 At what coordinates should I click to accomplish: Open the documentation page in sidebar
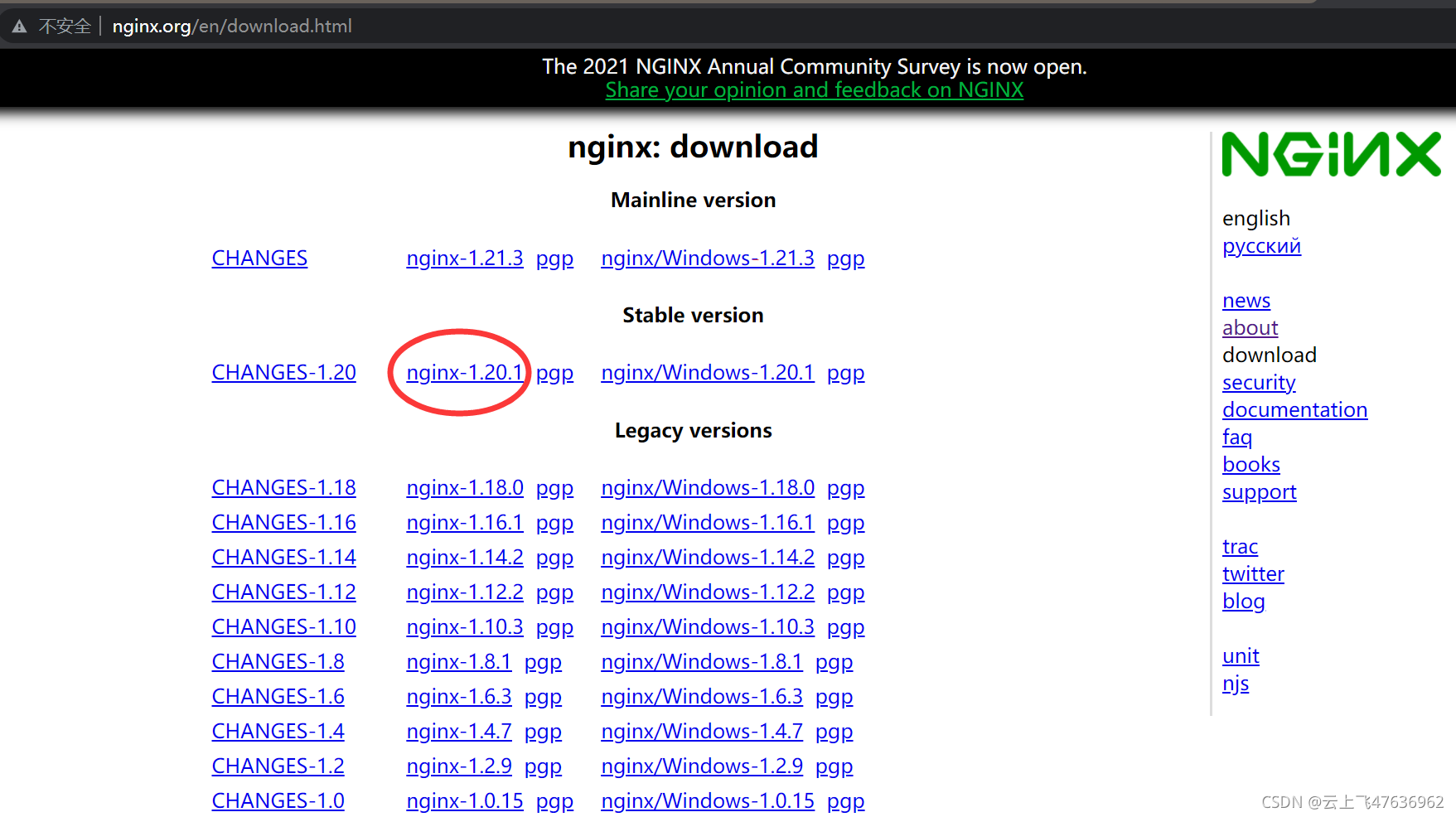(1294, 410)
